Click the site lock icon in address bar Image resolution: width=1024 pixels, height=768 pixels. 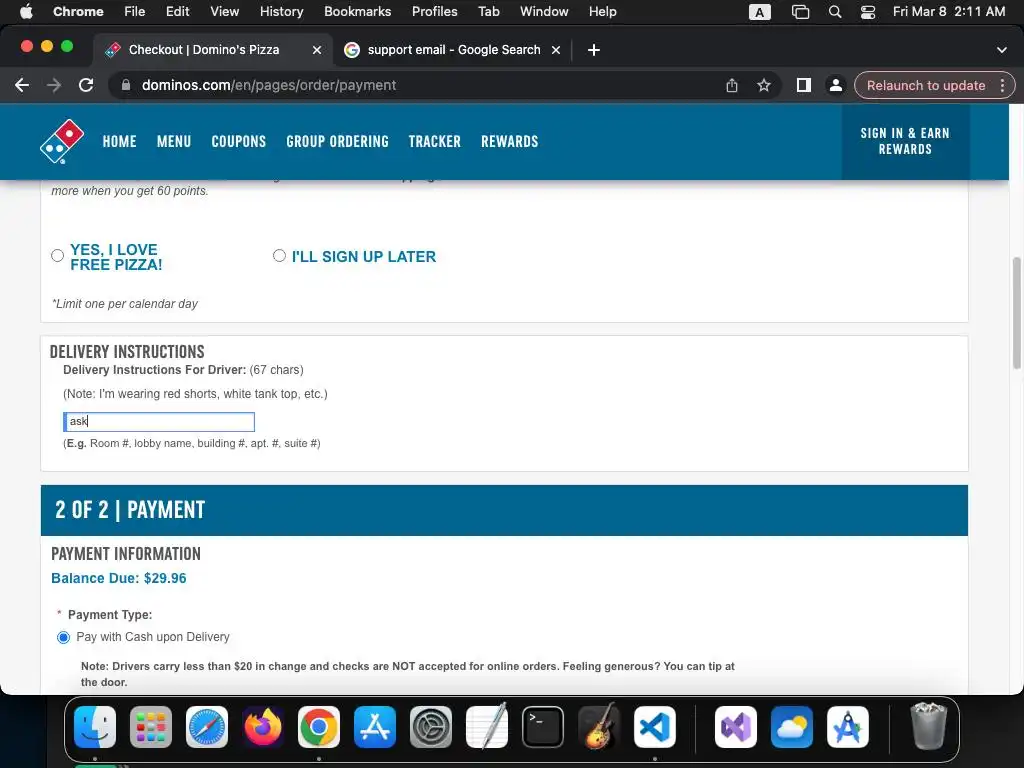[126, 86]
